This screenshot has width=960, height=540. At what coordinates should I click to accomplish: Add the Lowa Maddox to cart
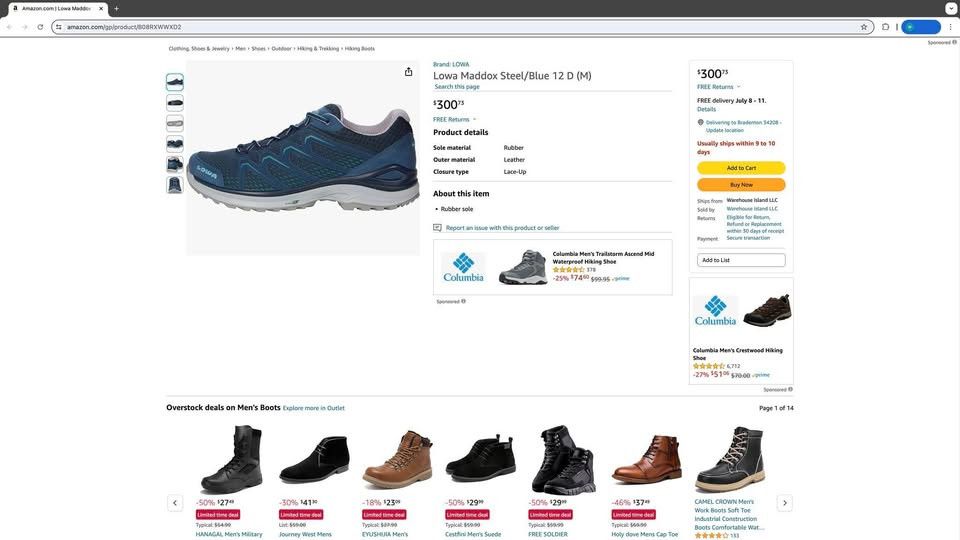point(741,168)
